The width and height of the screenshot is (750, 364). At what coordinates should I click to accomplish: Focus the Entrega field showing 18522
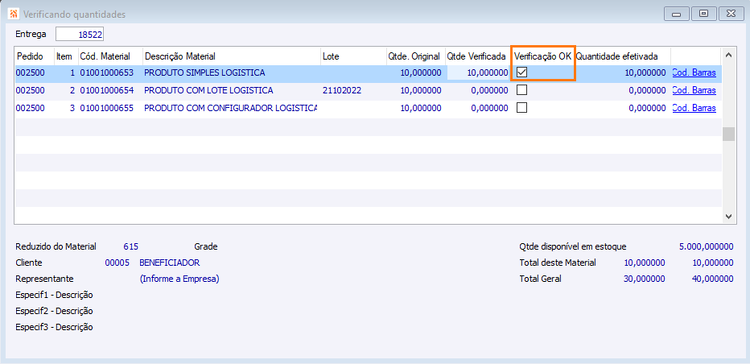80,34
